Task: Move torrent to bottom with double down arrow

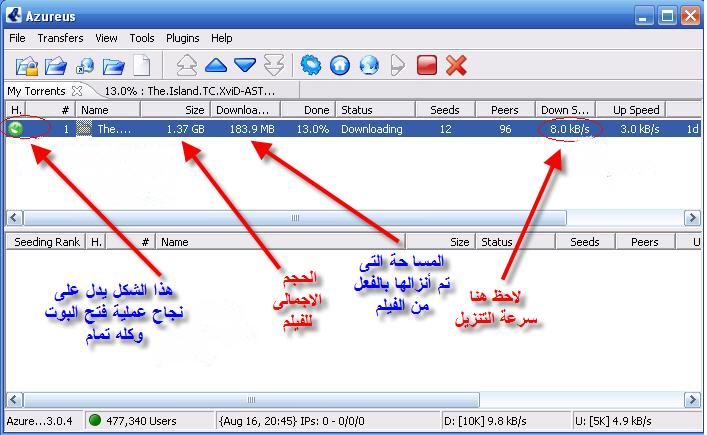Action: [274, 65]
